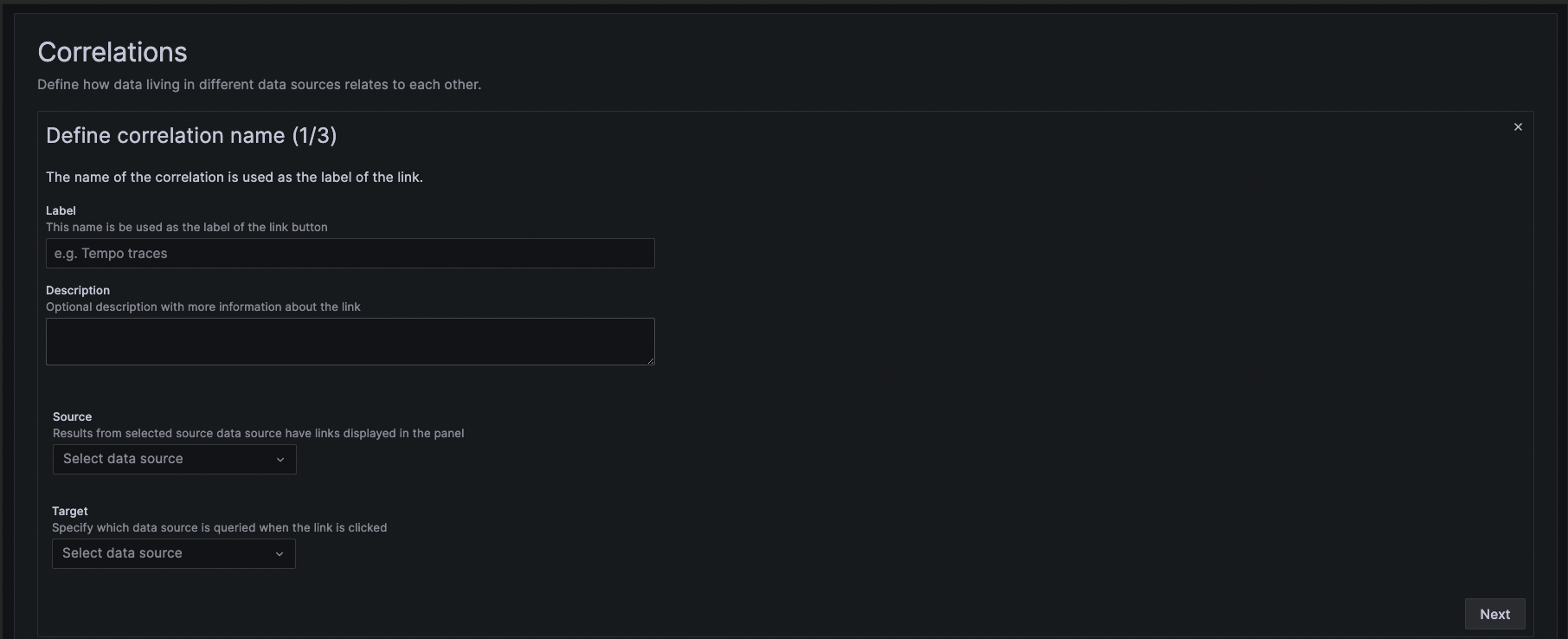The width and height of the screenshot is (1568, 639).
Task: Click the 'Source' section label
Action: pyautogui.click(x=72, y=416)
